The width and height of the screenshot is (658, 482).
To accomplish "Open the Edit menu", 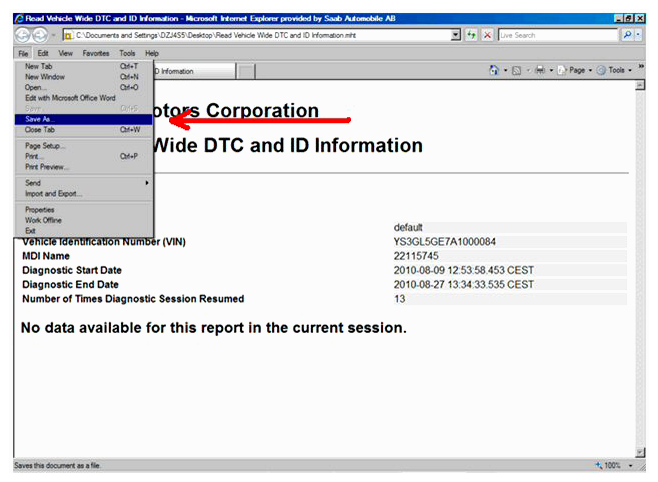I will pyautogui.click(x=43, y=53).
